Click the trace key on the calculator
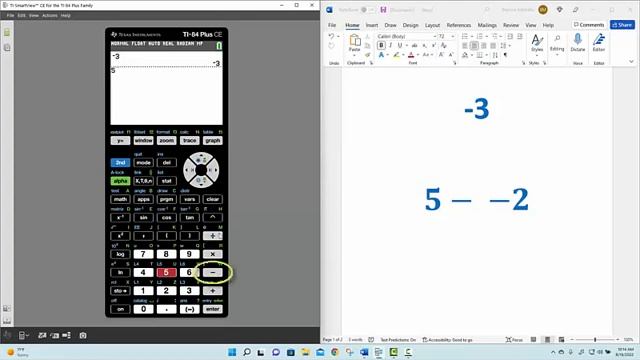Viewport: 640px width, 360px height. tap(189, 140)
